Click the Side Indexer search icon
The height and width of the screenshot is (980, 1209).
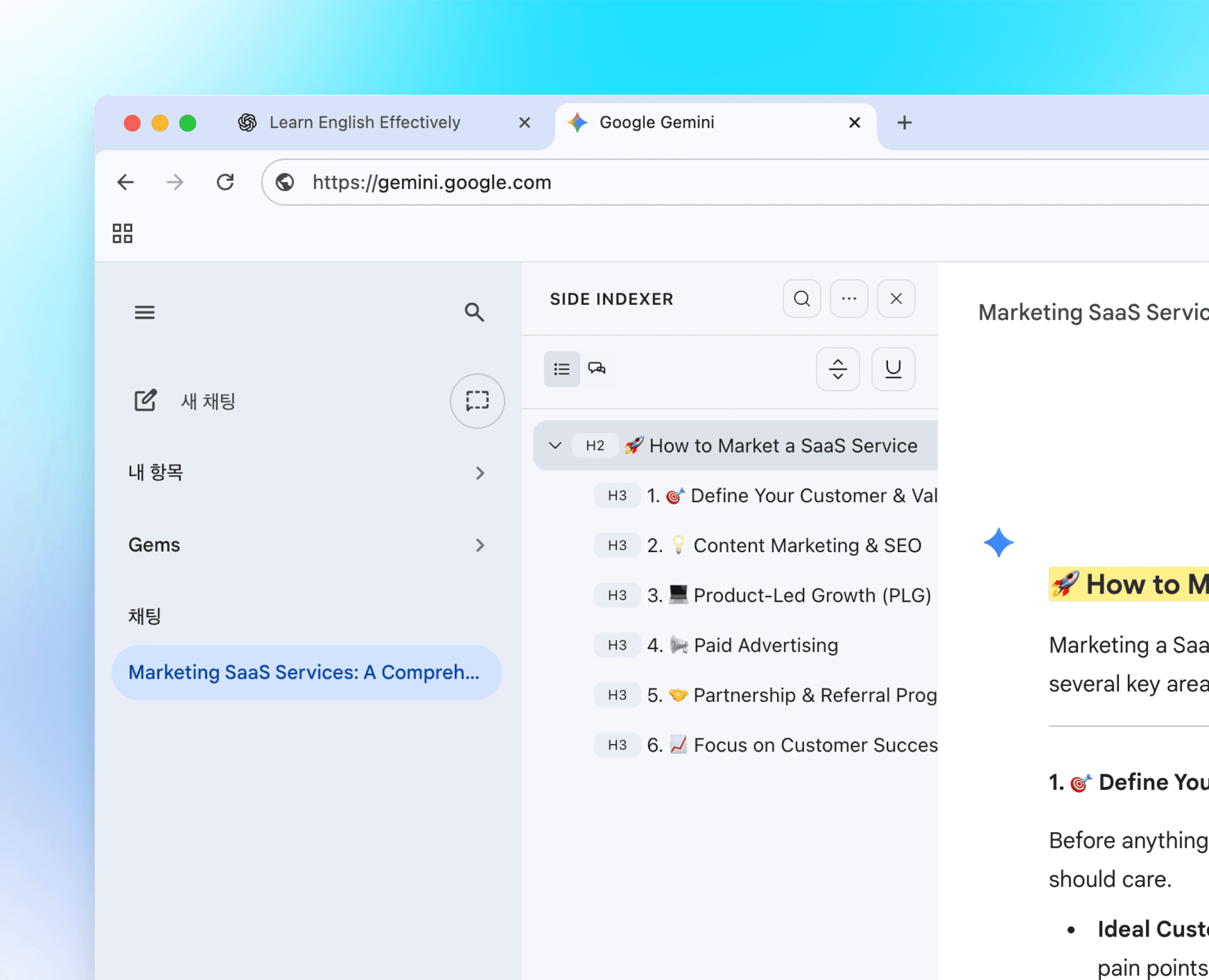[802, 298]
